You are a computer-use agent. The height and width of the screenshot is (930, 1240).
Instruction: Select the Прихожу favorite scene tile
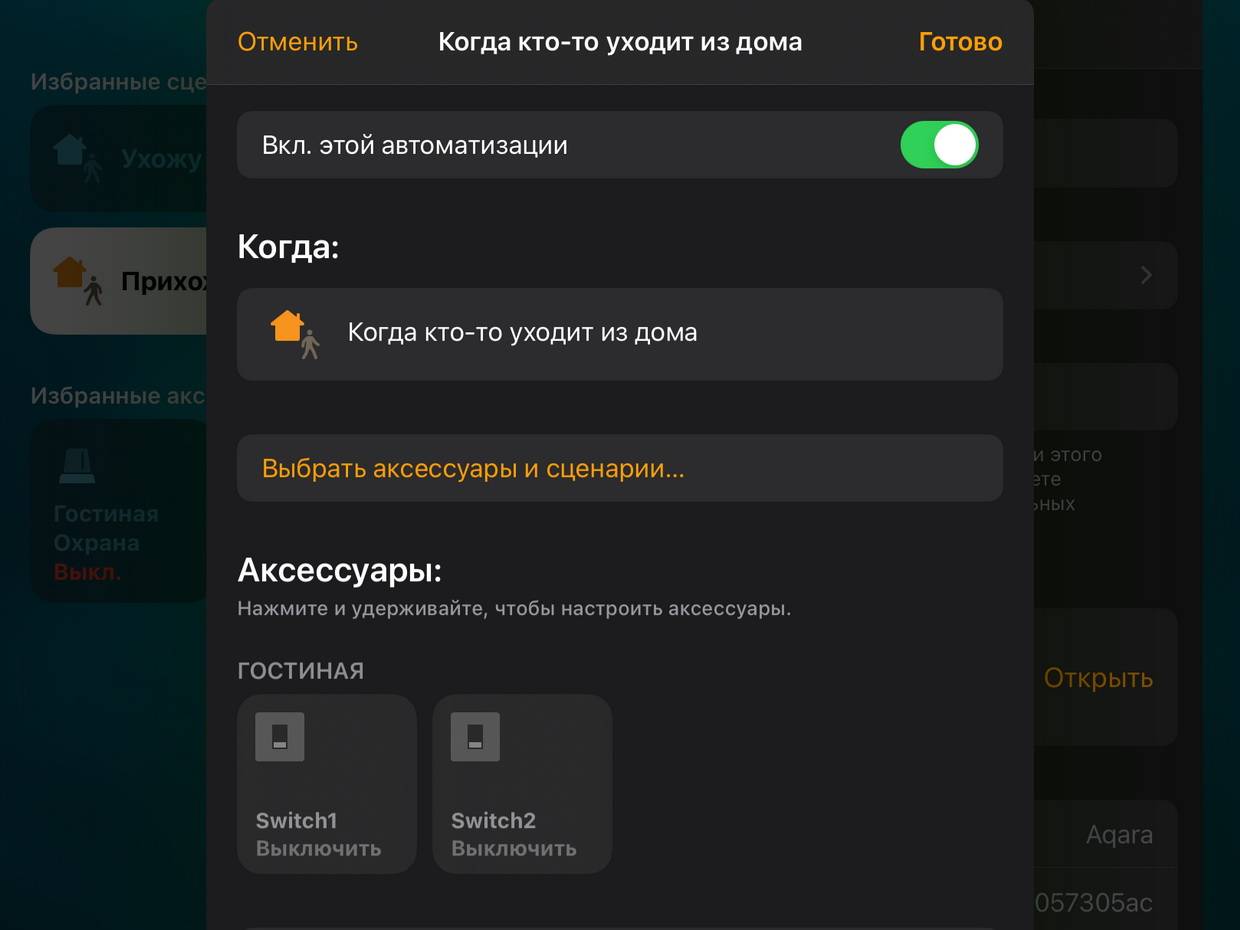[119, 281]
